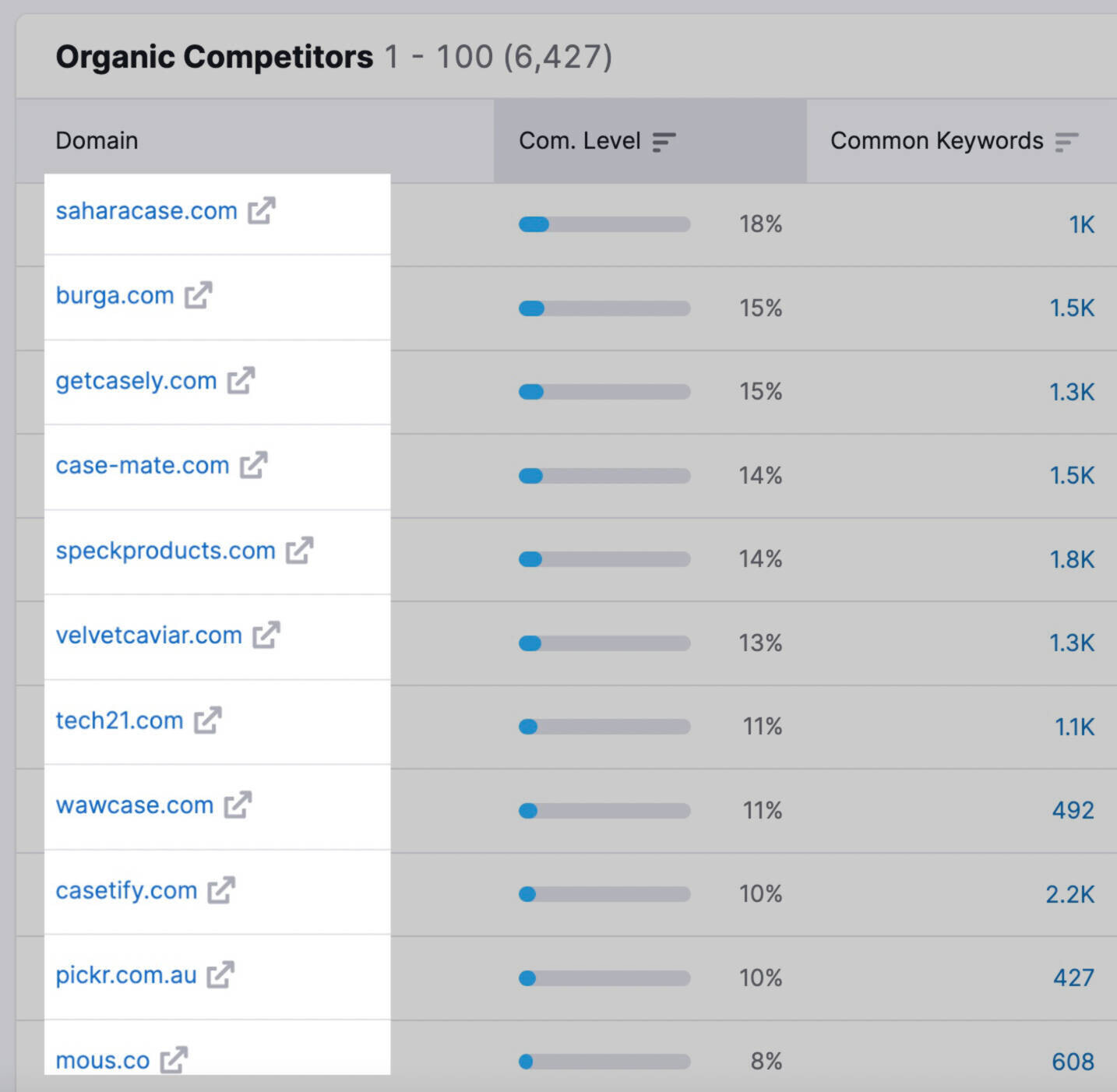Click the saharacase.com domain link
The height and width of the screenshot is (1092, 1117).
pyautogui.click(x=146, y=210)
